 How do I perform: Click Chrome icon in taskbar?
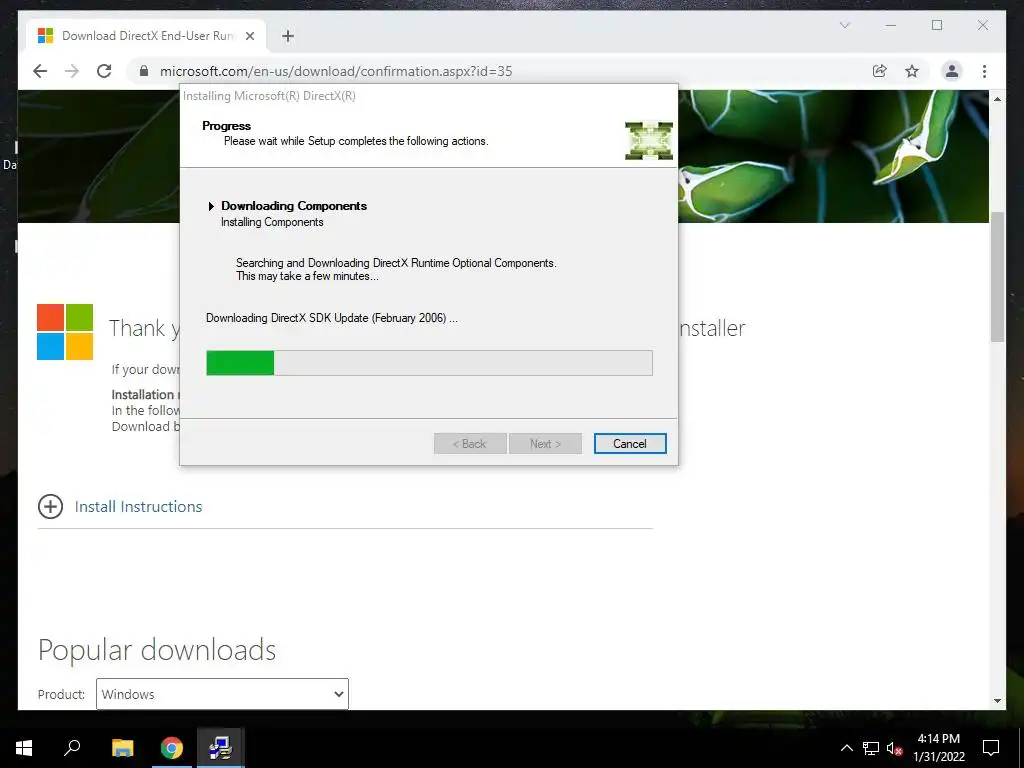[172, 748]
